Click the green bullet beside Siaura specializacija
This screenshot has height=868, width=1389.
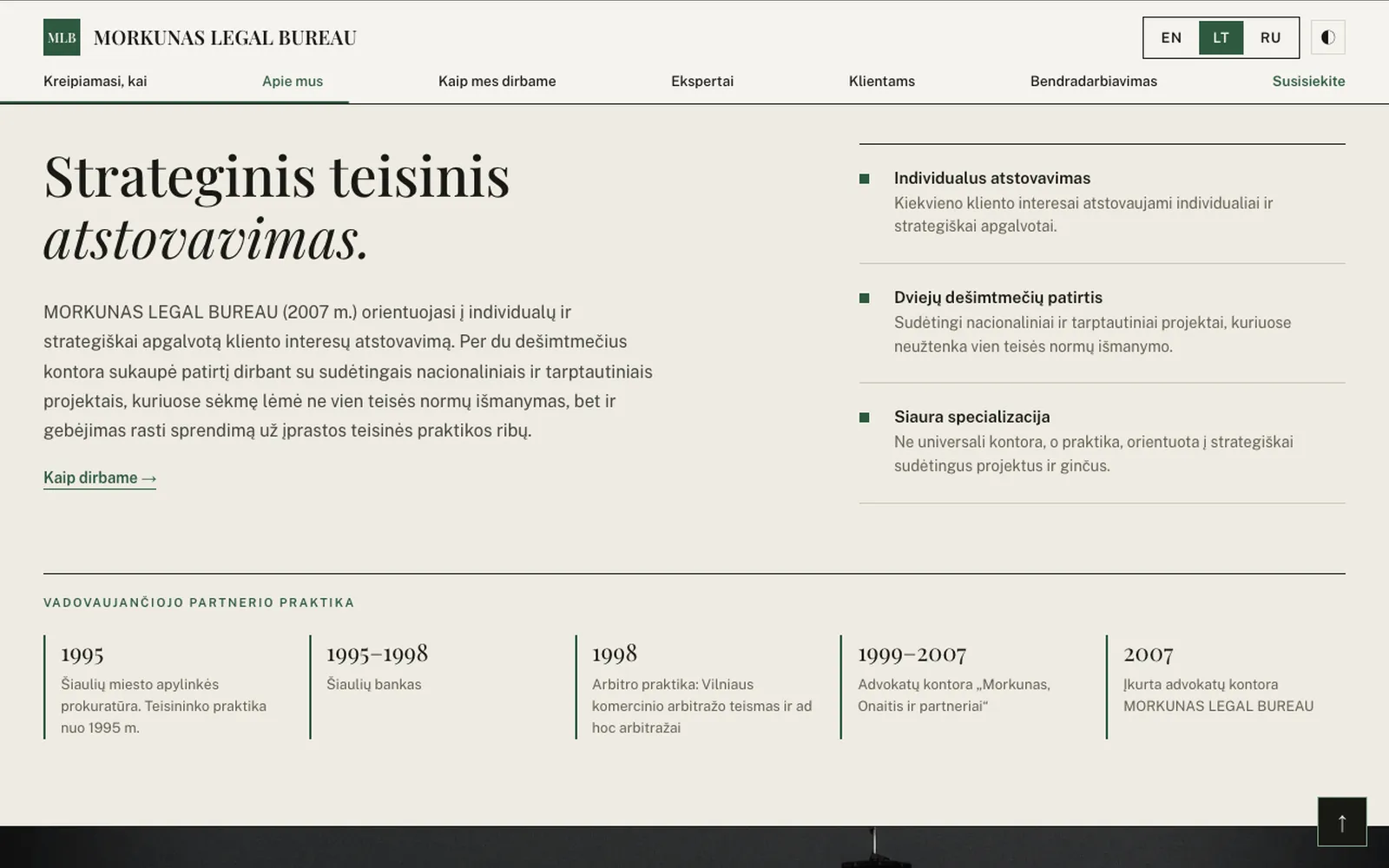pyautogui.click(x=865, y=418)
